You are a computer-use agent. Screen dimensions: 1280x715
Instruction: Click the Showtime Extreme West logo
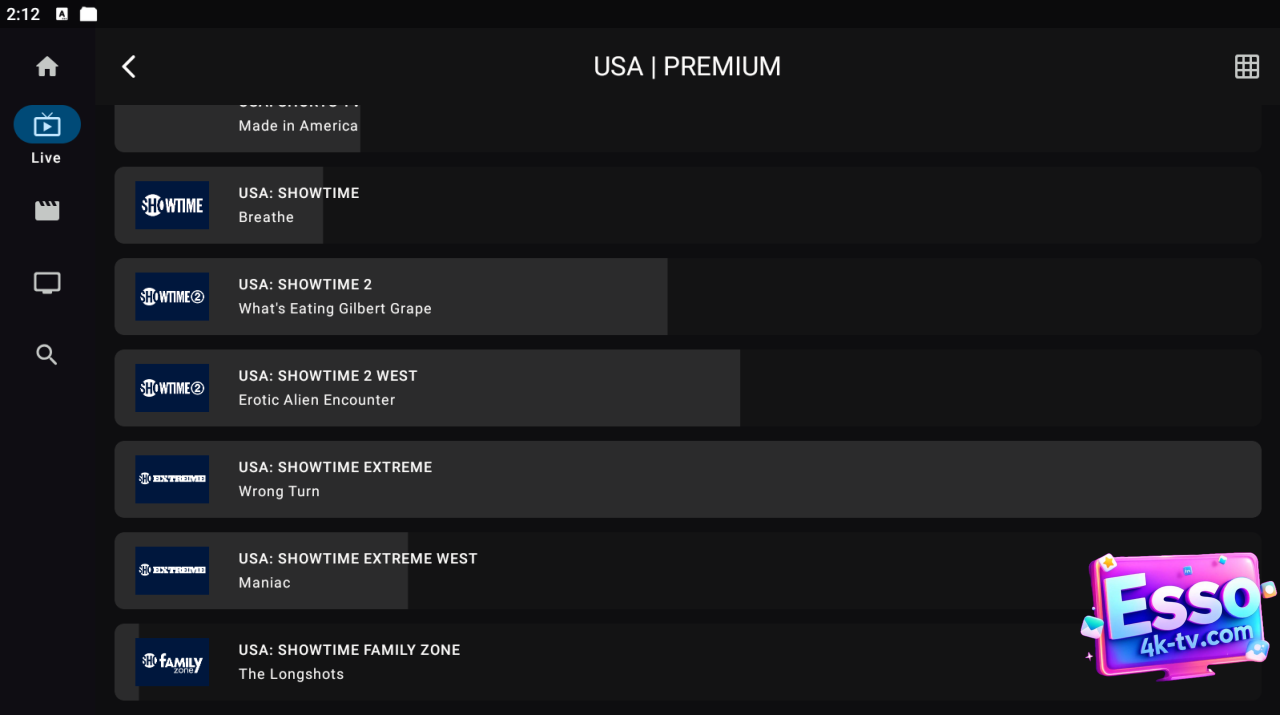coord(172,571)
